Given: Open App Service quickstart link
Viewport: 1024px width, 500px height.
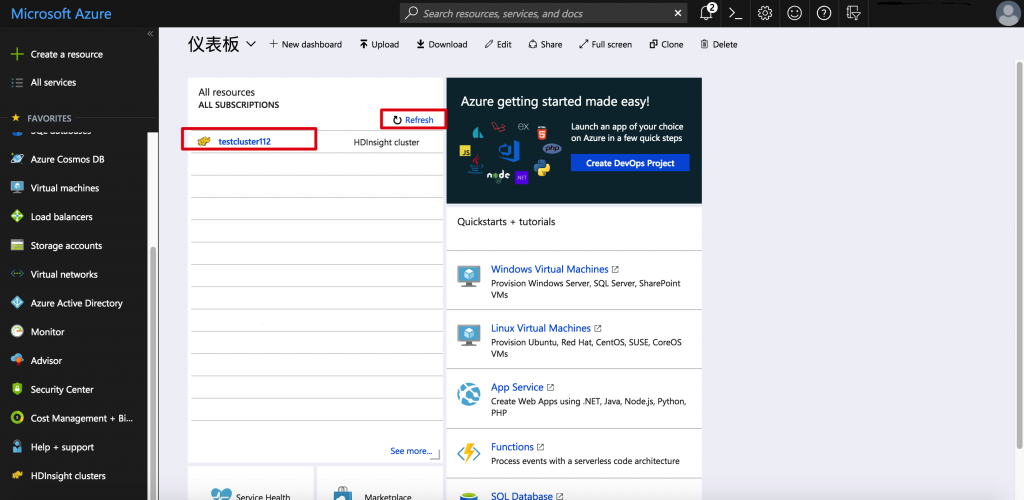Looking at the screenshot, I should coord(517,387).
